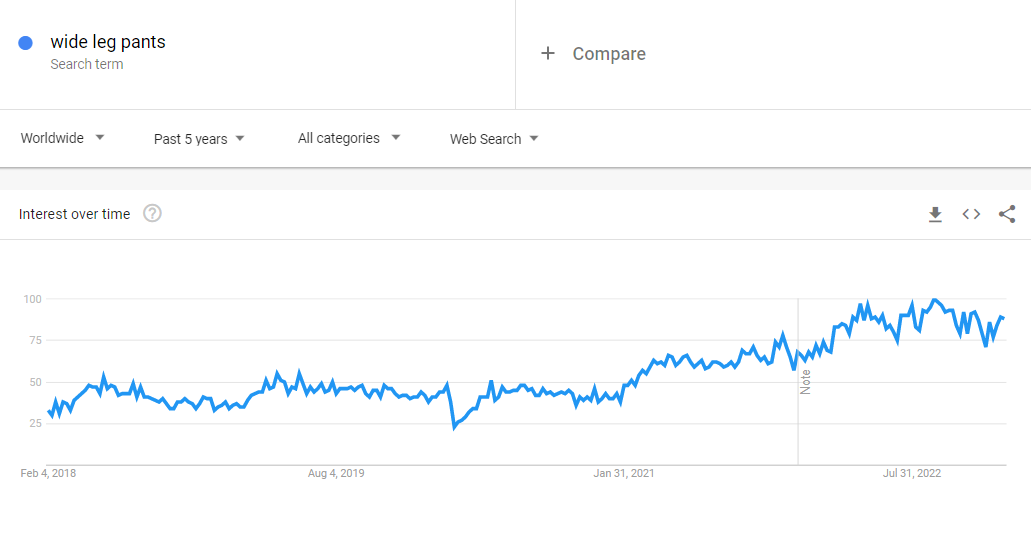
Task: Click the Interest over time heading
Action: click(74, 214)
